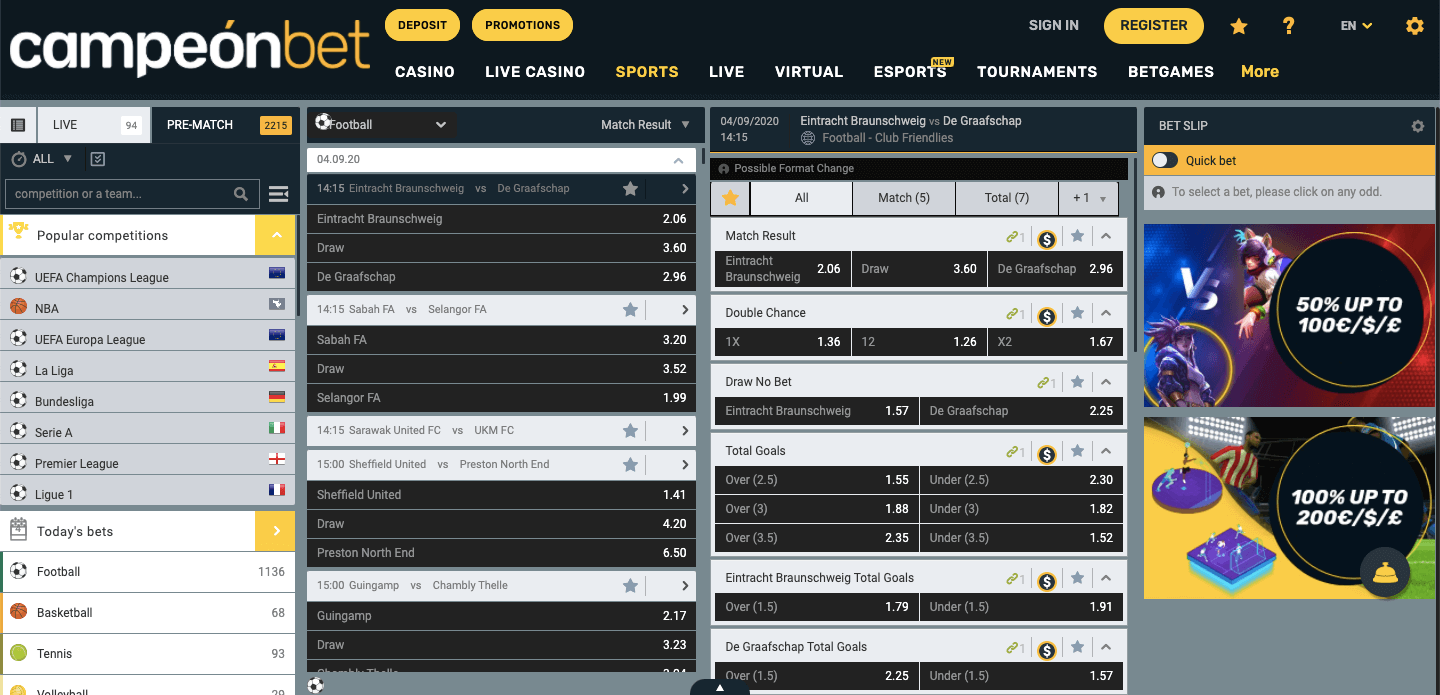Click cash out coin icon for Match Result

[1046, 238]
